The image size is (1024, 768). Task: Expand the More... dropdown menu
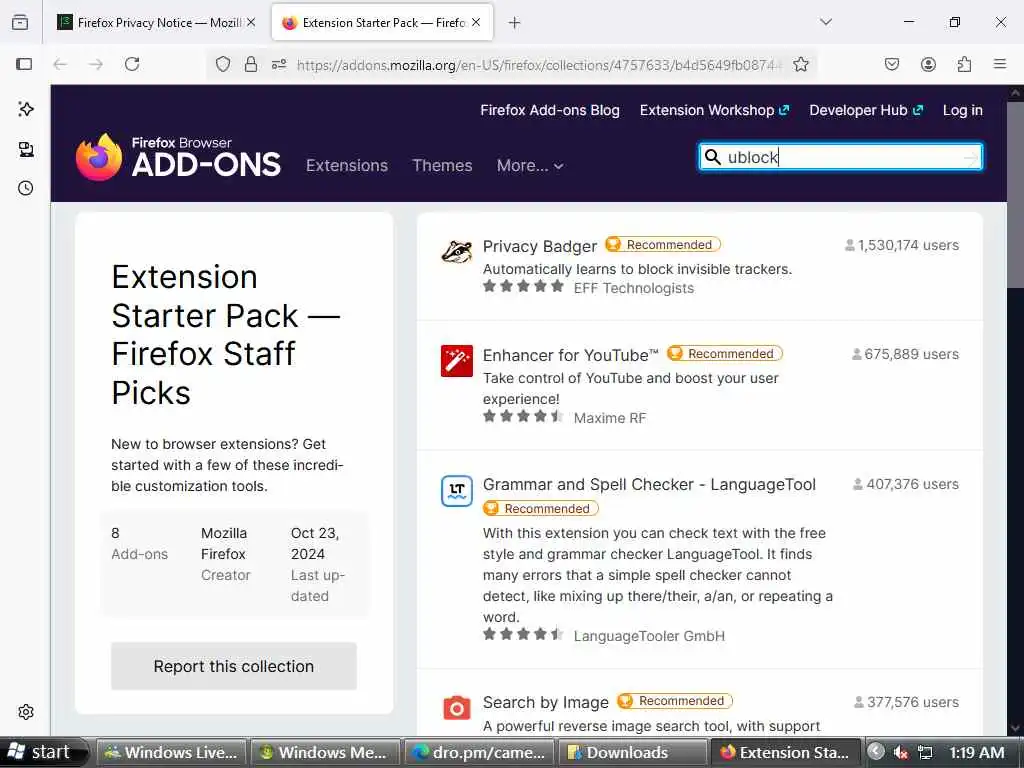click(530, 166)
